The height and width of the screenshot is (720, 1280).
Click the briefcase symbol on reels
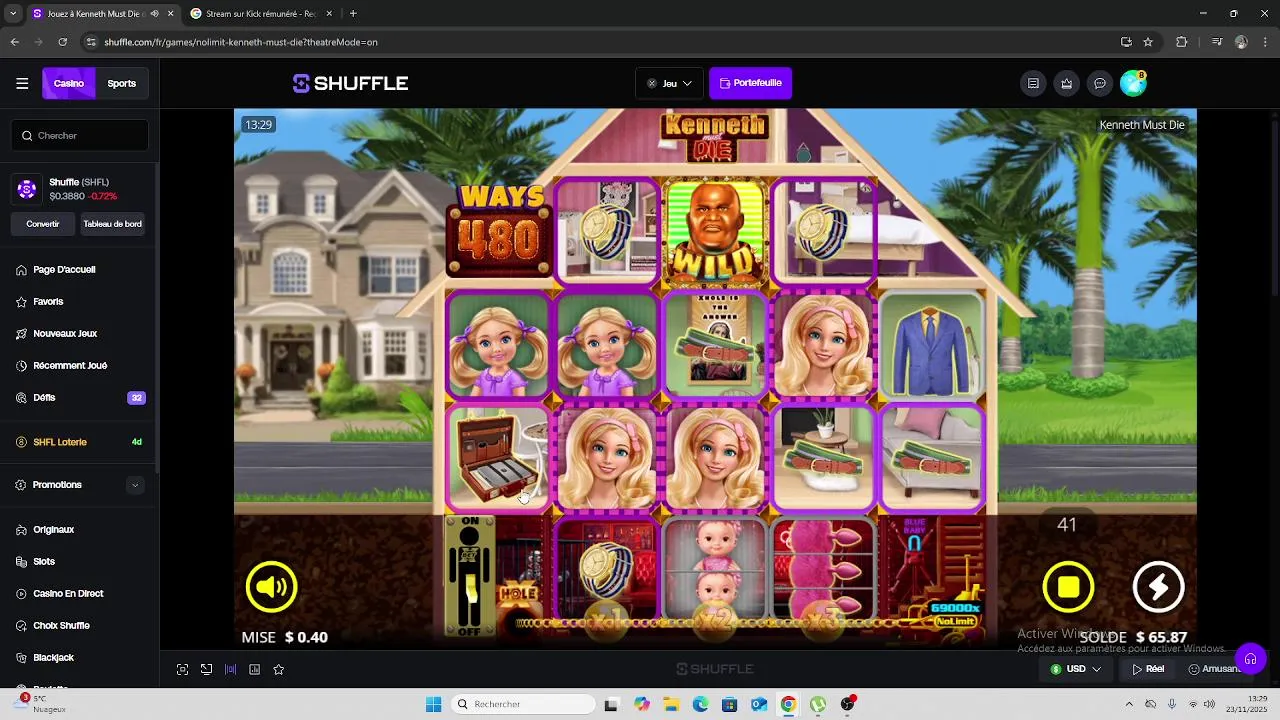tap(498, 458)
